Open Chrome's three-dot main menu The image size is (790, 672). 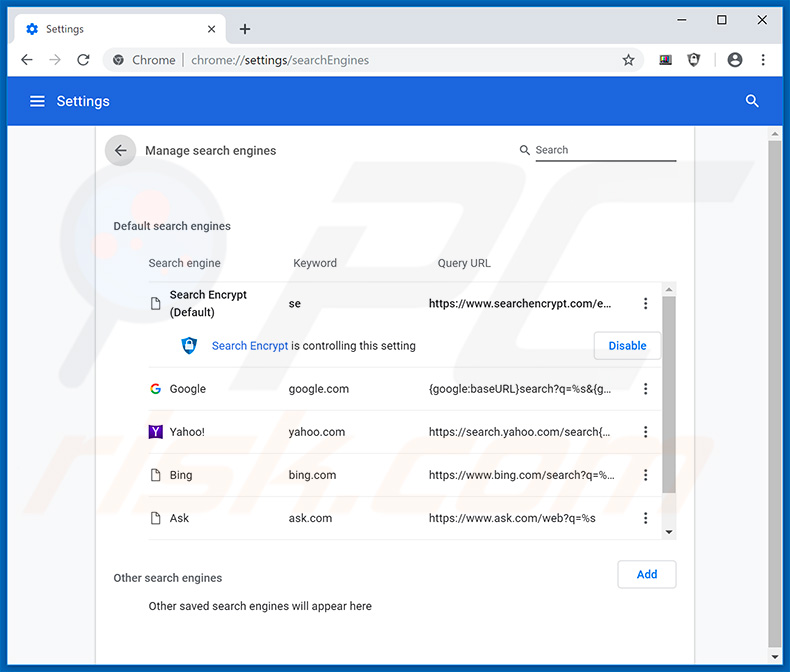763,60
